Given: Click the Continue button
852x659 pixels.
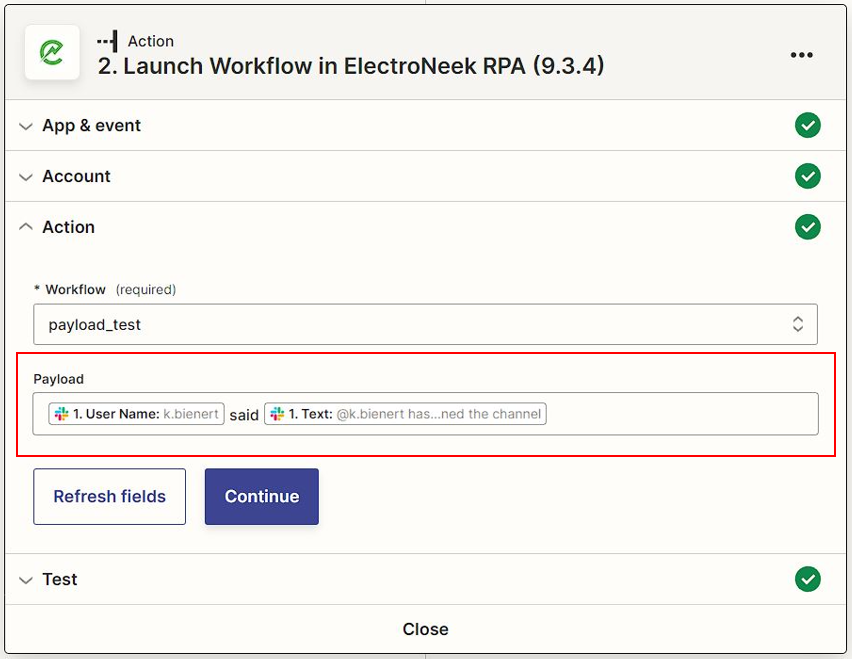Looking at the screenshot, I should (262, 497).
